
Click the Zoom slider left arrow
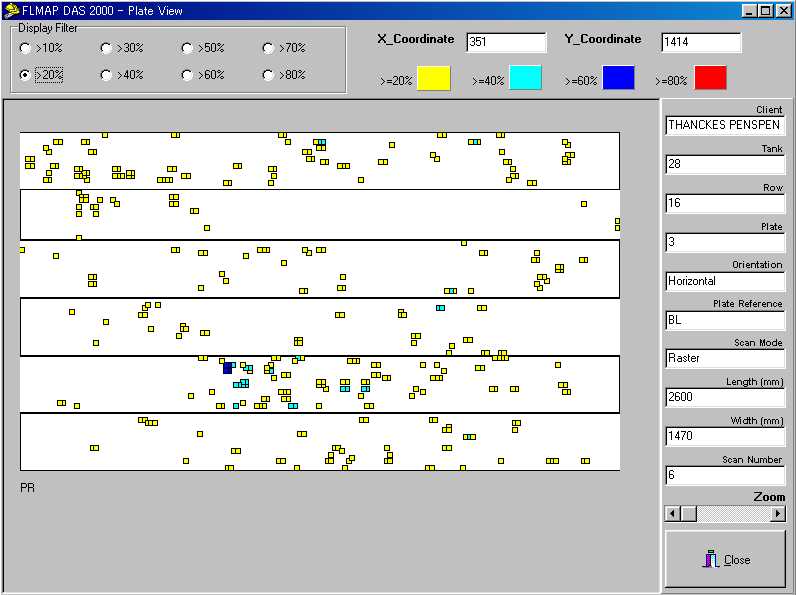pyautogui.click(x=673, y=514)
